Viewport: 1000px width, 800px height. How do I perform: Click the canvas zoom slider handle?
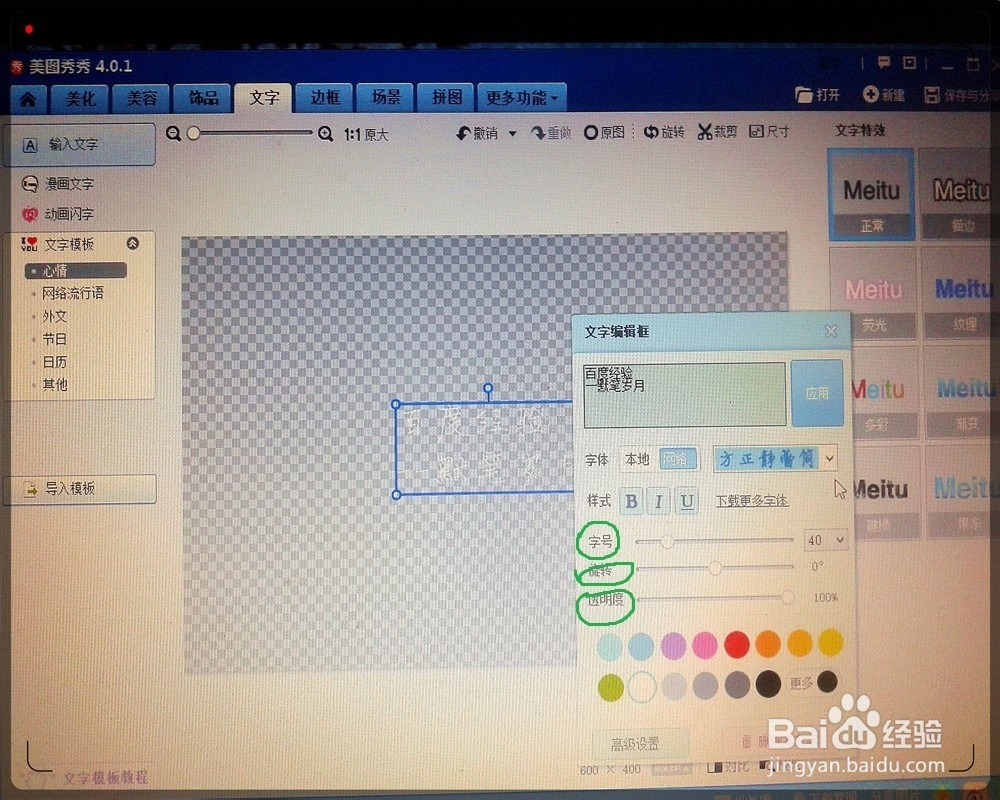pos(194,133)
